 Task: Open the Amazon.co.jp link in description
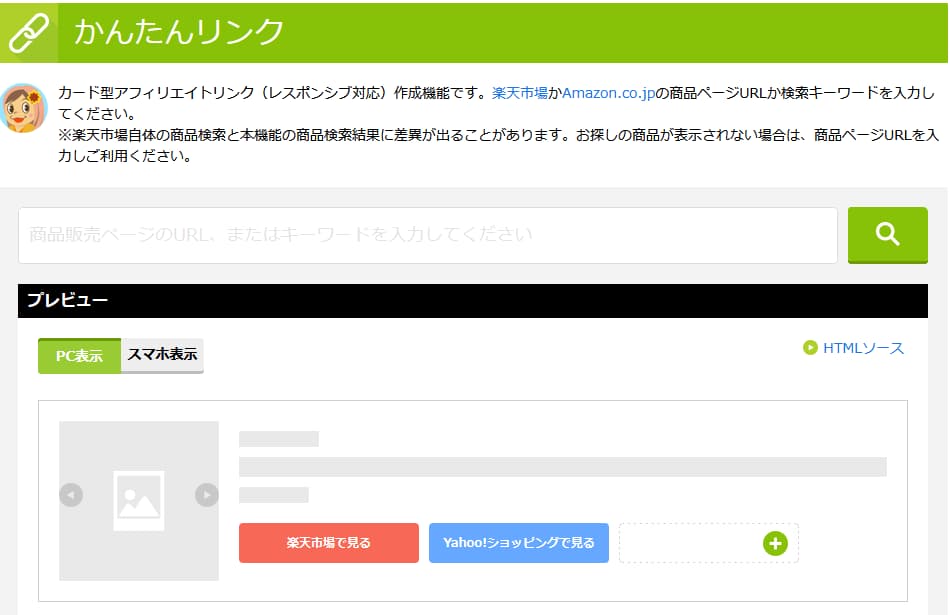[607, 92]
